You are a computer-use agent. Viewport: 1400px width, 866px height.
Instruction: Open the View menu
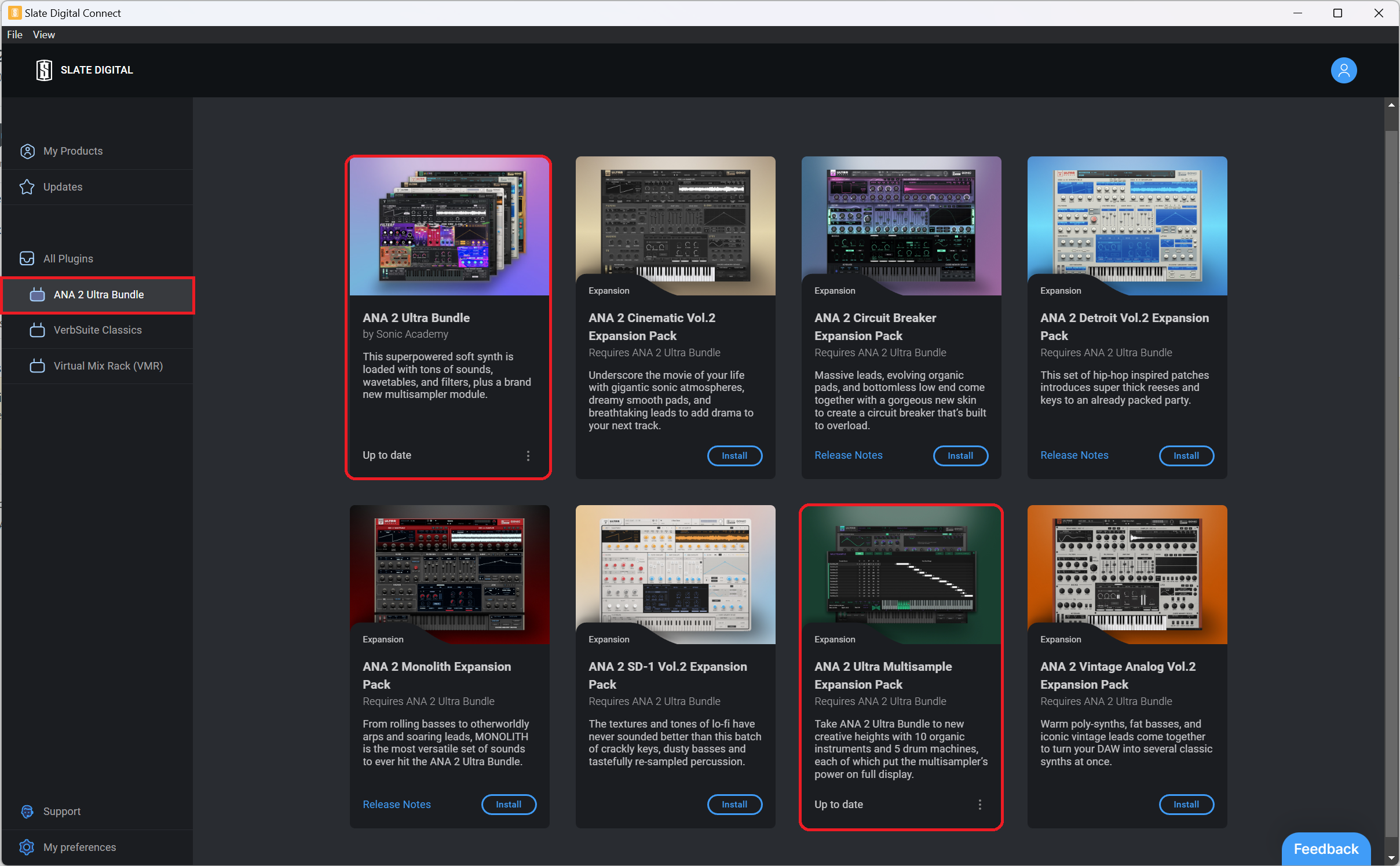pos(44,35)
